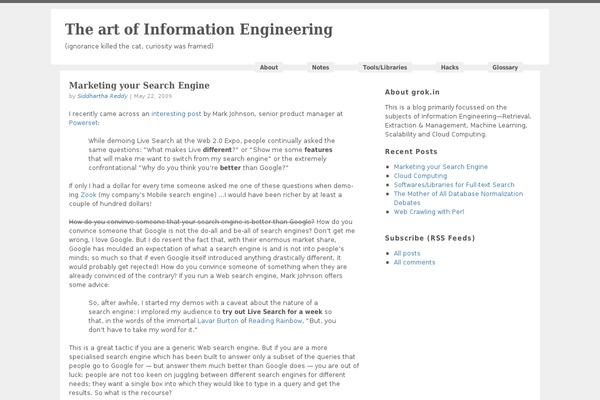The height and width of the screenshot is (400, 600).
Task: Go to the Hacks tab
Action: point(450,67)
